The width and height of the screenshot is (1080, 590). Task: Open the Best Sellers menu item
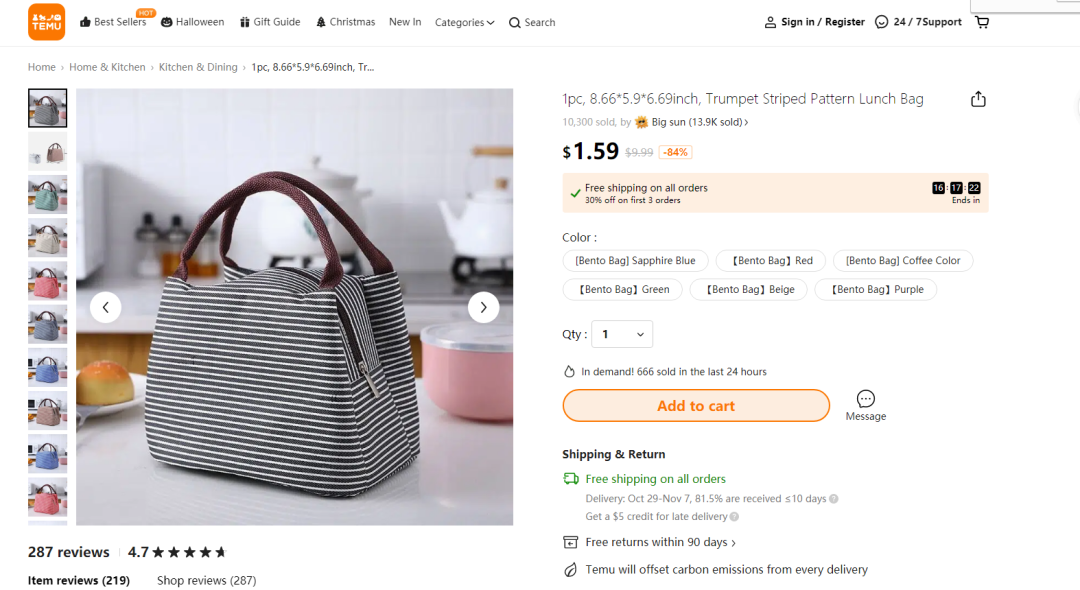click(113, 22)
